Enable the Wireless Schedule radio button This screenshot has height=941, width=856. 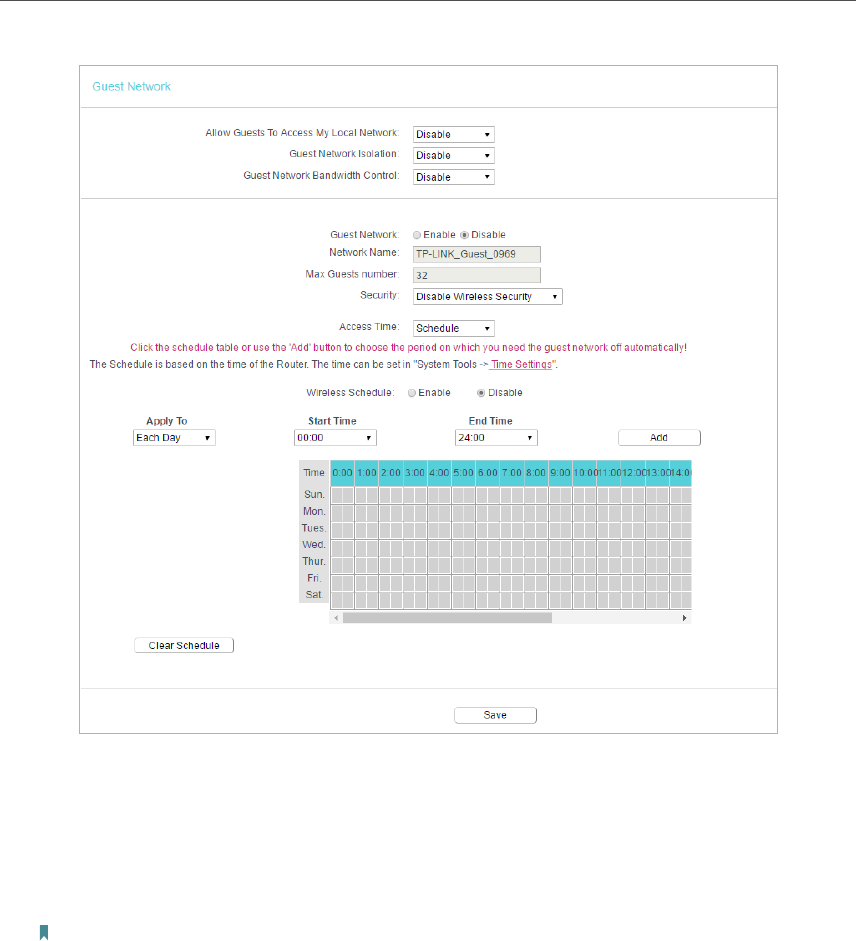pos(412,393)
